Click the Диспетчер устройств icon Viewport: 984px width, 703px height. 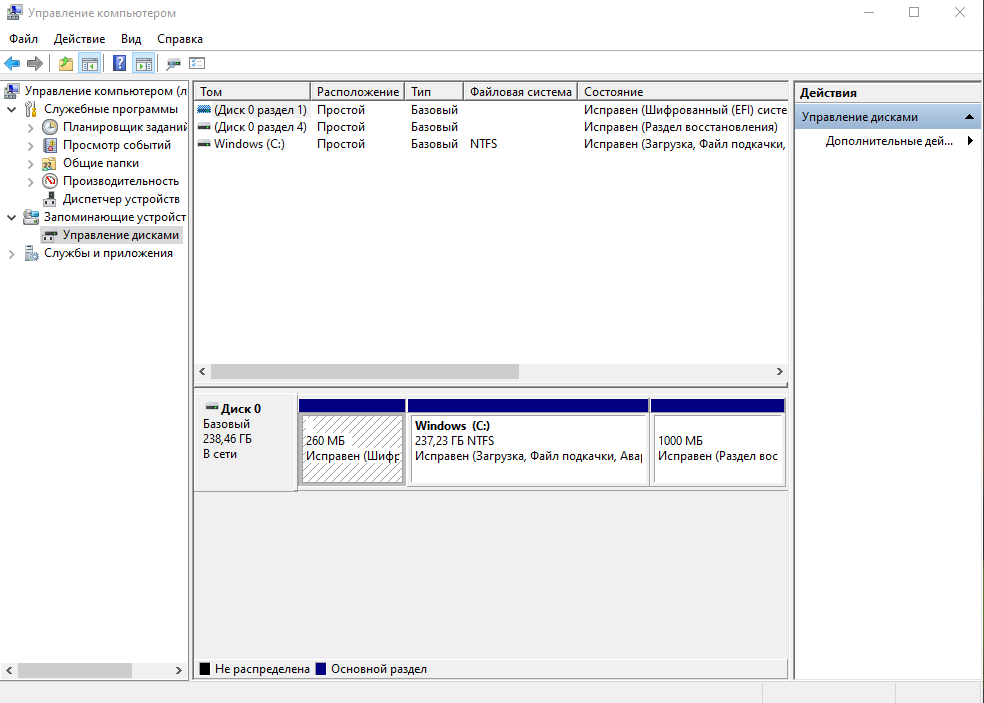pyautogui.click(x=50, y=199)
